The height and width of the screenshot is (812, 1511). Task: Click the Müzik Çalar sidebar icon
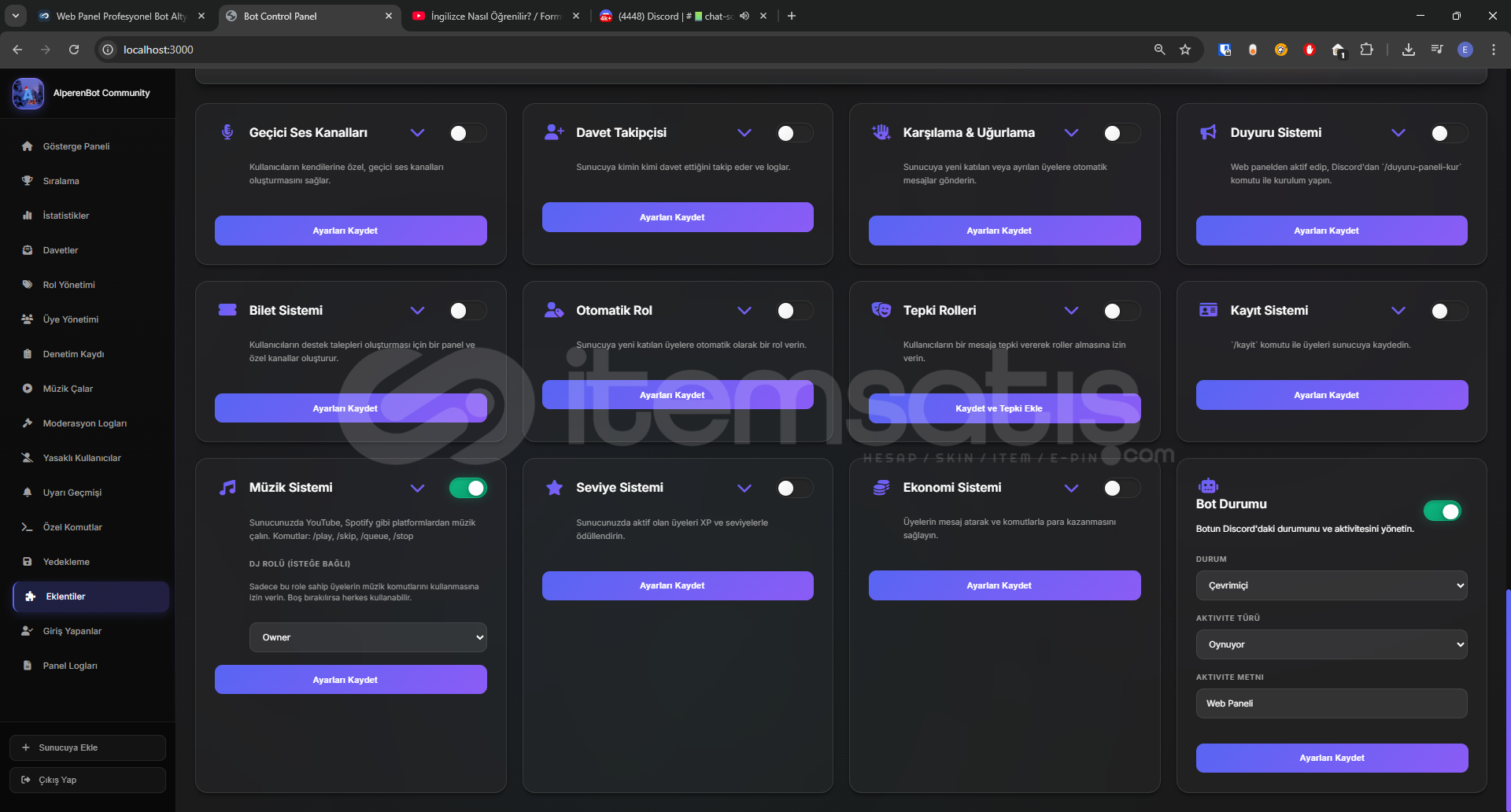pyautogui.click(x=28, y=389)
